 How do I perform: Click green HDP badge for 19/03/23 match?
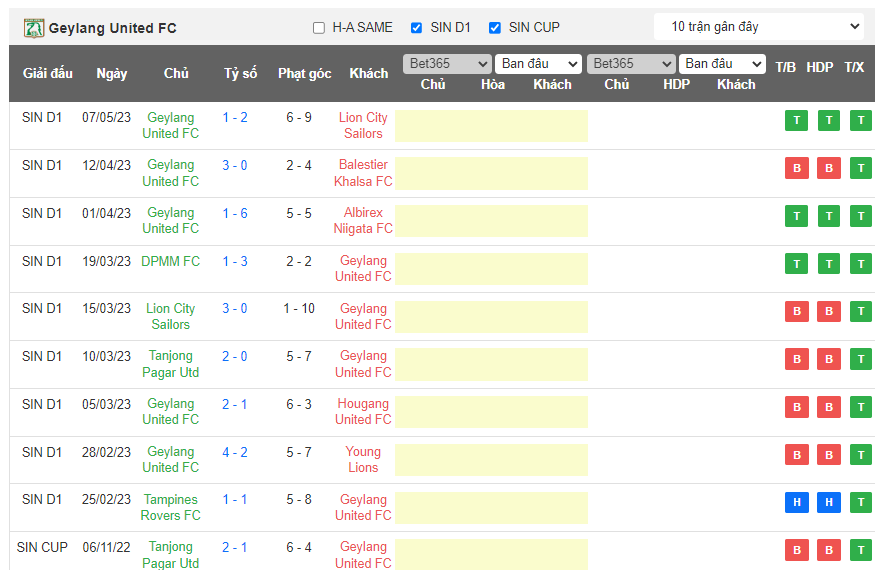[x=828, y=264]
